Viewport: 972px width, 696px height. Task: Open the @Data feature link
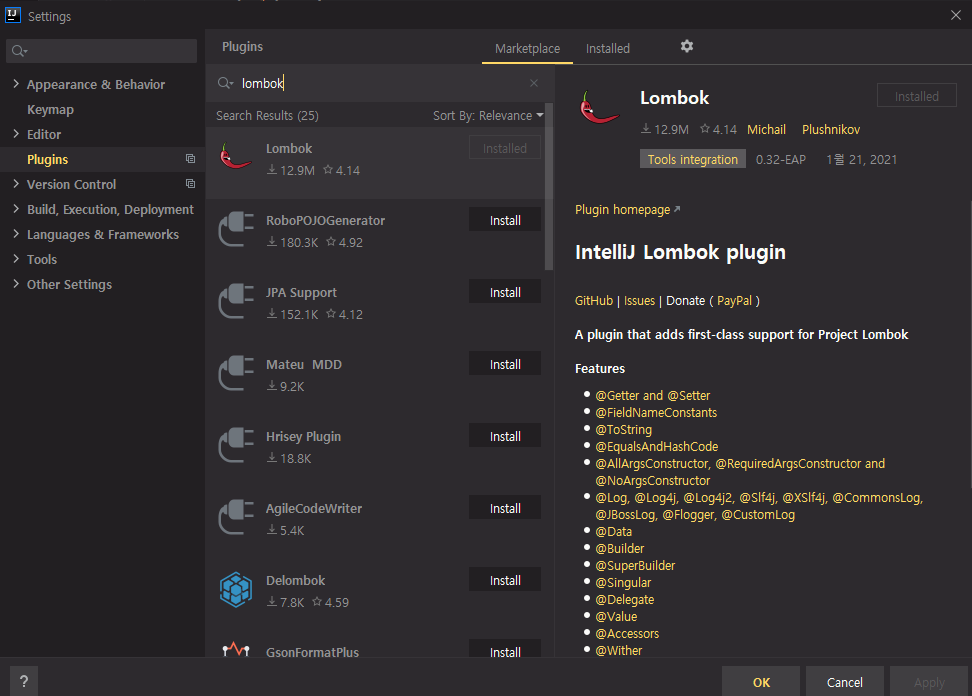pyautogui.click(x=613, y=532)
